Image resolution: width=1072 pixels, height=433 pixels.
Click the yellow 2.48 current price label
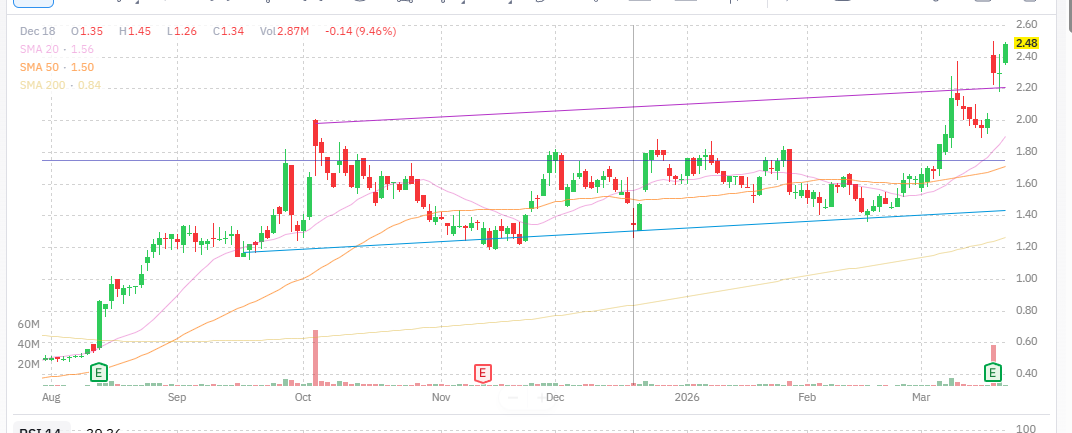click(1027, 42)
